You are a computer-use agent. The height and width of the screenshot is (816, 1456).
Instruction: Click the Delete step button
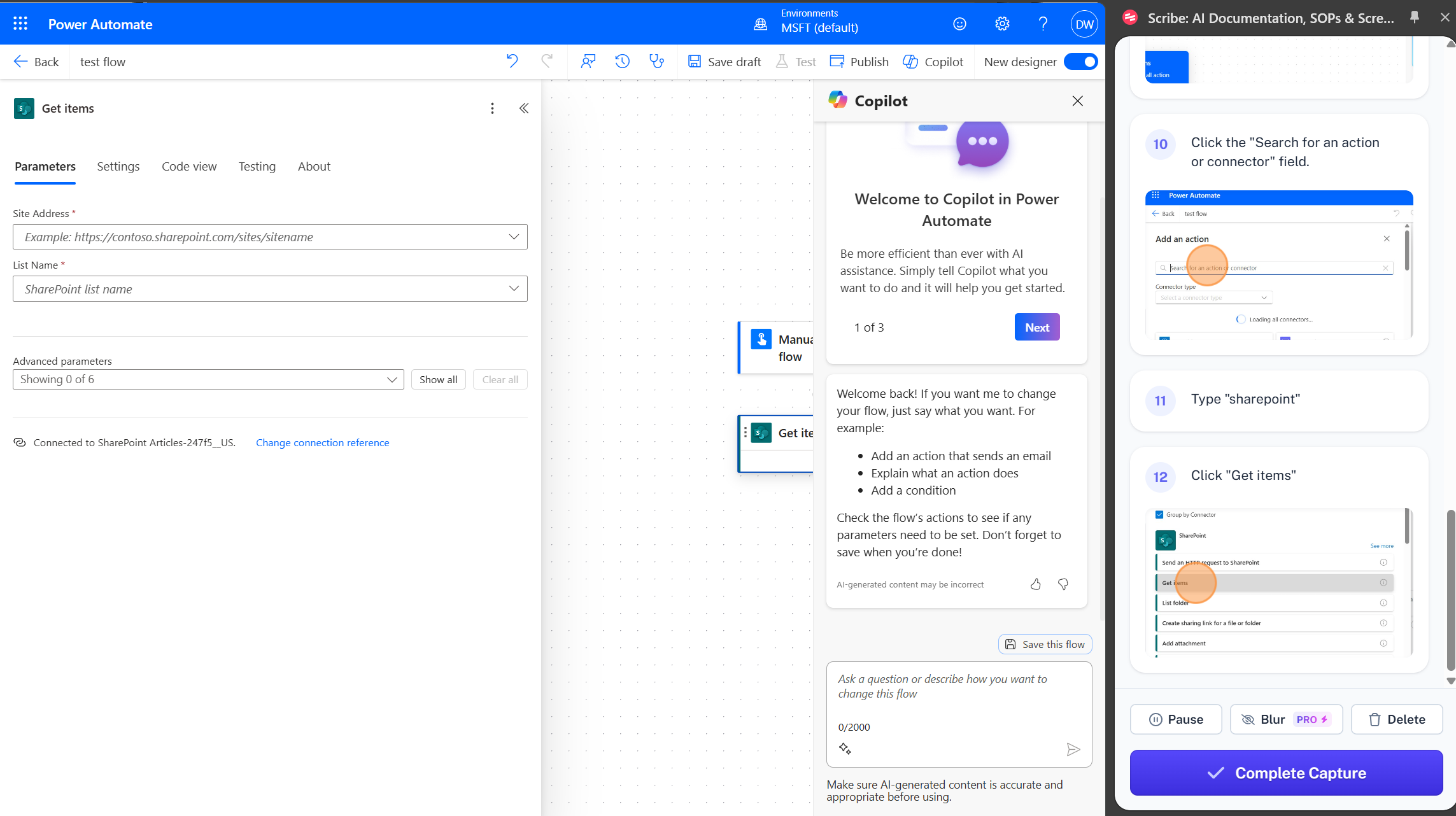pos(1397,719)
